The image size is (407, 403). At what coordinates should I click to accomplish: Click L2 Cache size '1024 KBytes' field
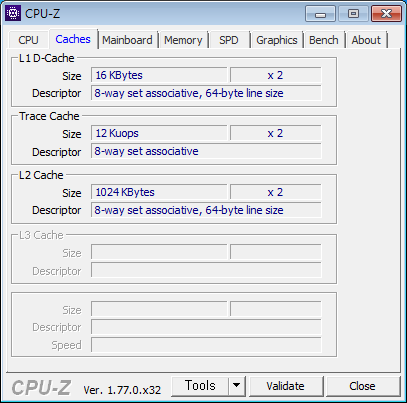point(159,192)
